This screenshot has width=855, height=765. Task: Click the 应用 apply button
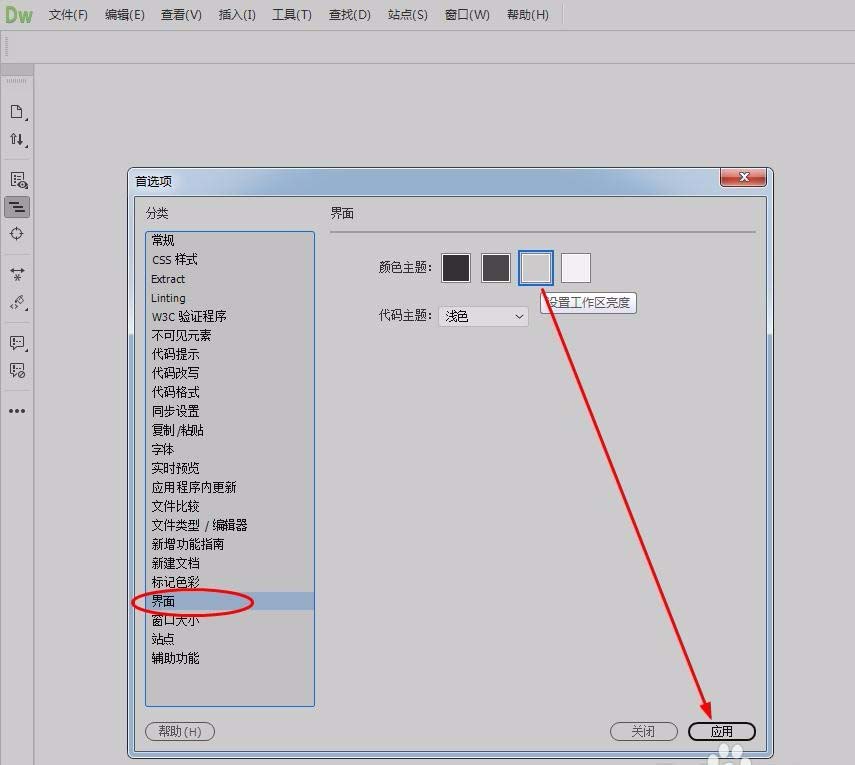pyautogui.click(x=721, y=731)
